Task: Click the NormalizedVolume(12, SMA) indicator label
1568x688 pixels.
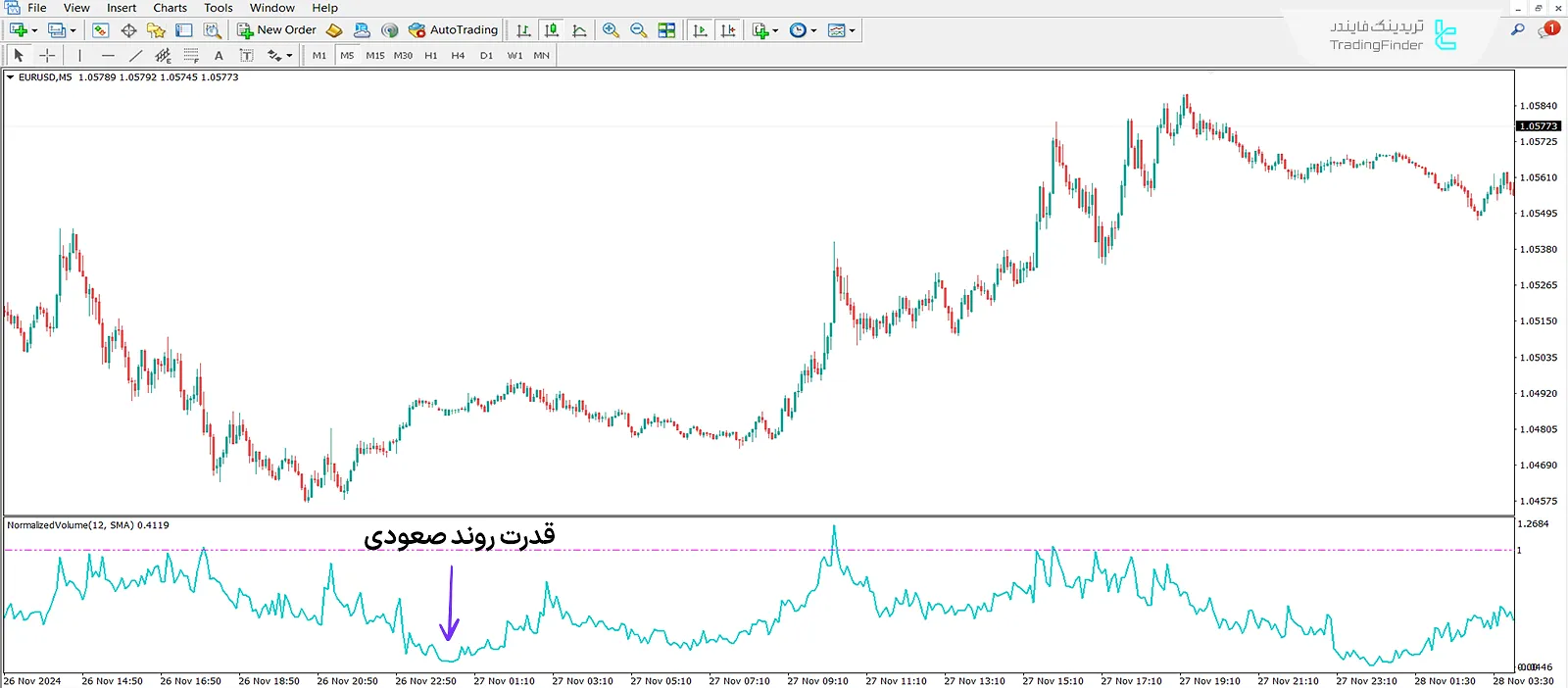Action: 88,525
